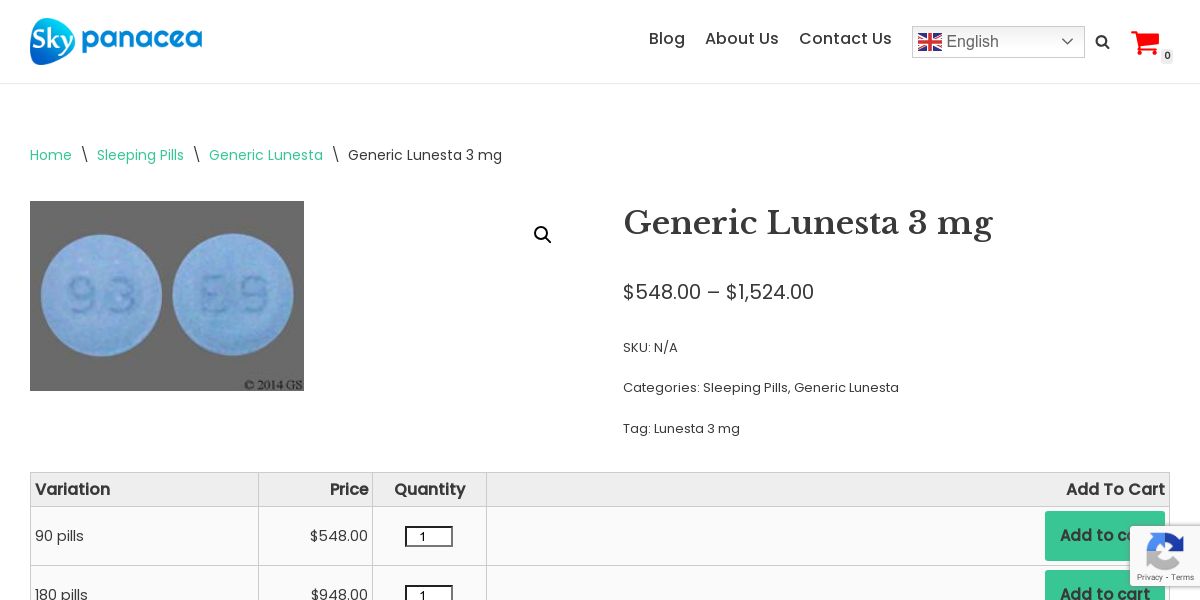Open Sleeping Pills breadcrumb link

140,155
